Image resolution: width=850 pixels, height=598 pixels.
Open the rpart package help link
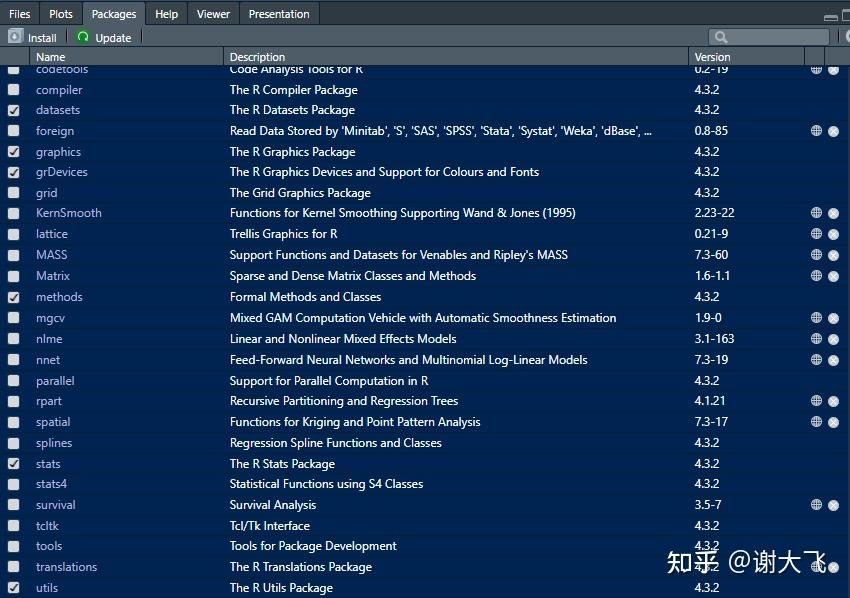pyautogui.click(x=49, y=401)
